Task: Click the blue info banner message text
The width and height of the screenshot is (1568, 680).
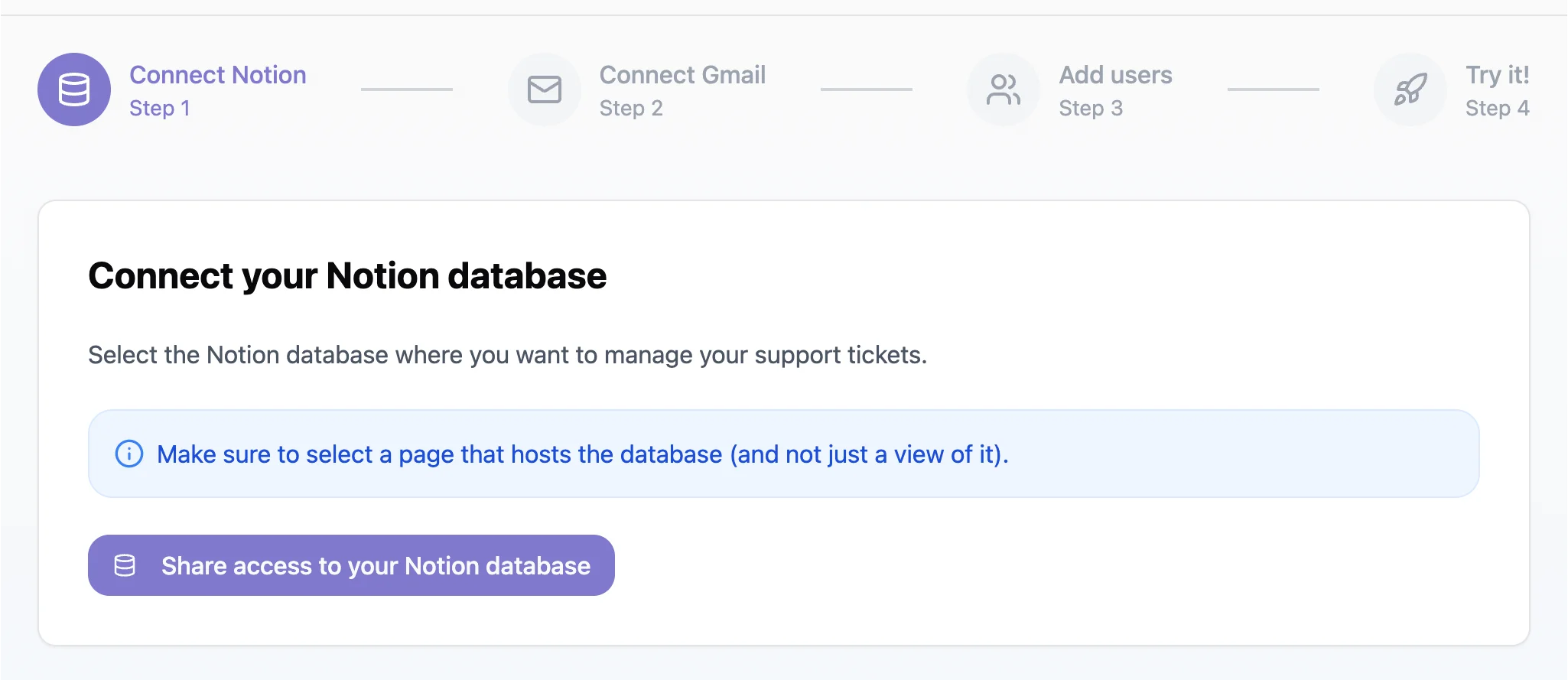Action: click(x=582, y=454)
